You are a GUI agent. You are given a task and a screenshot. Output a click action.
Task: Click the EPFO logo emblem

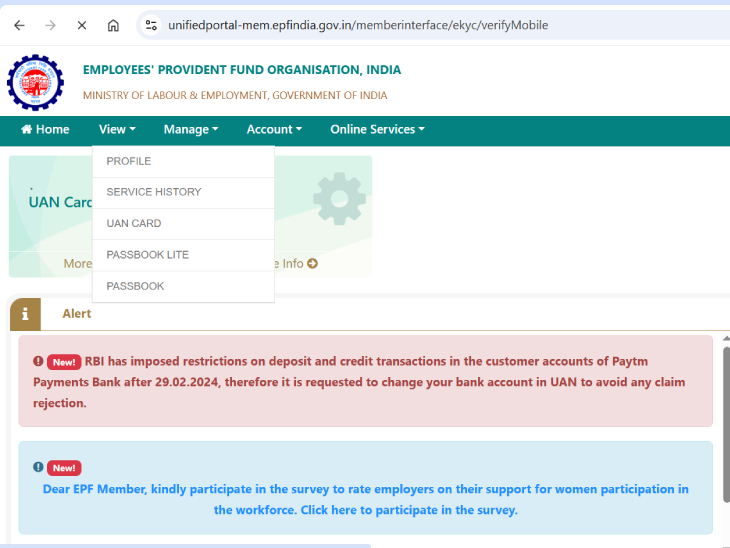pos(35,82)
